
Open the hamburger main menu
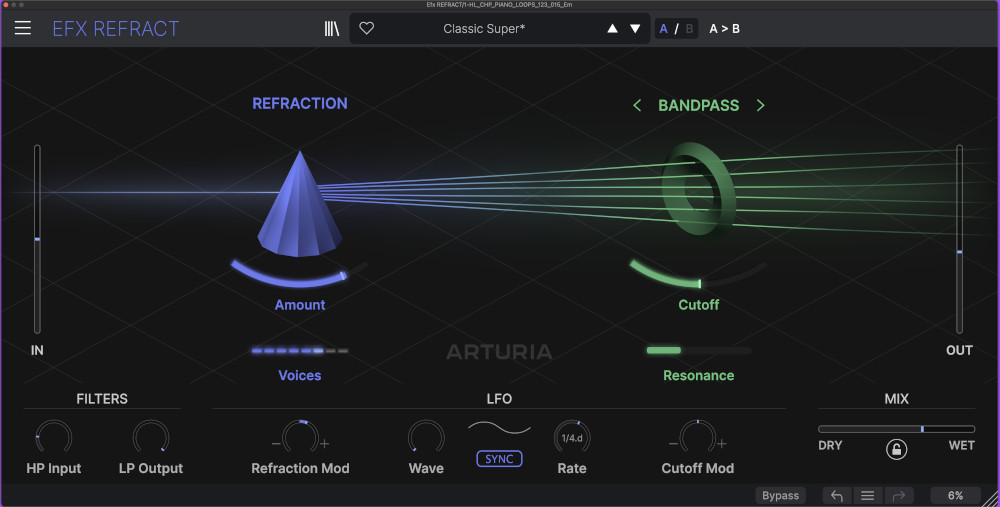click(22, 28)
